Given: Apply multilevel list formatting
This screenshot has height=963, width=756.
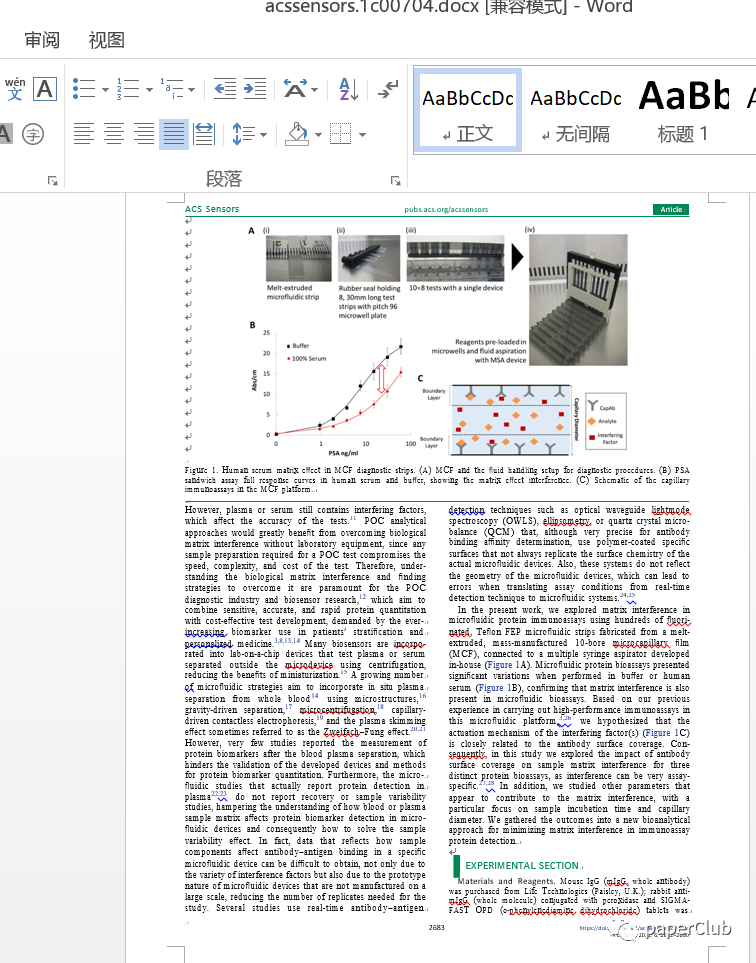Looking at the screenshot, I should click(172, 88).
